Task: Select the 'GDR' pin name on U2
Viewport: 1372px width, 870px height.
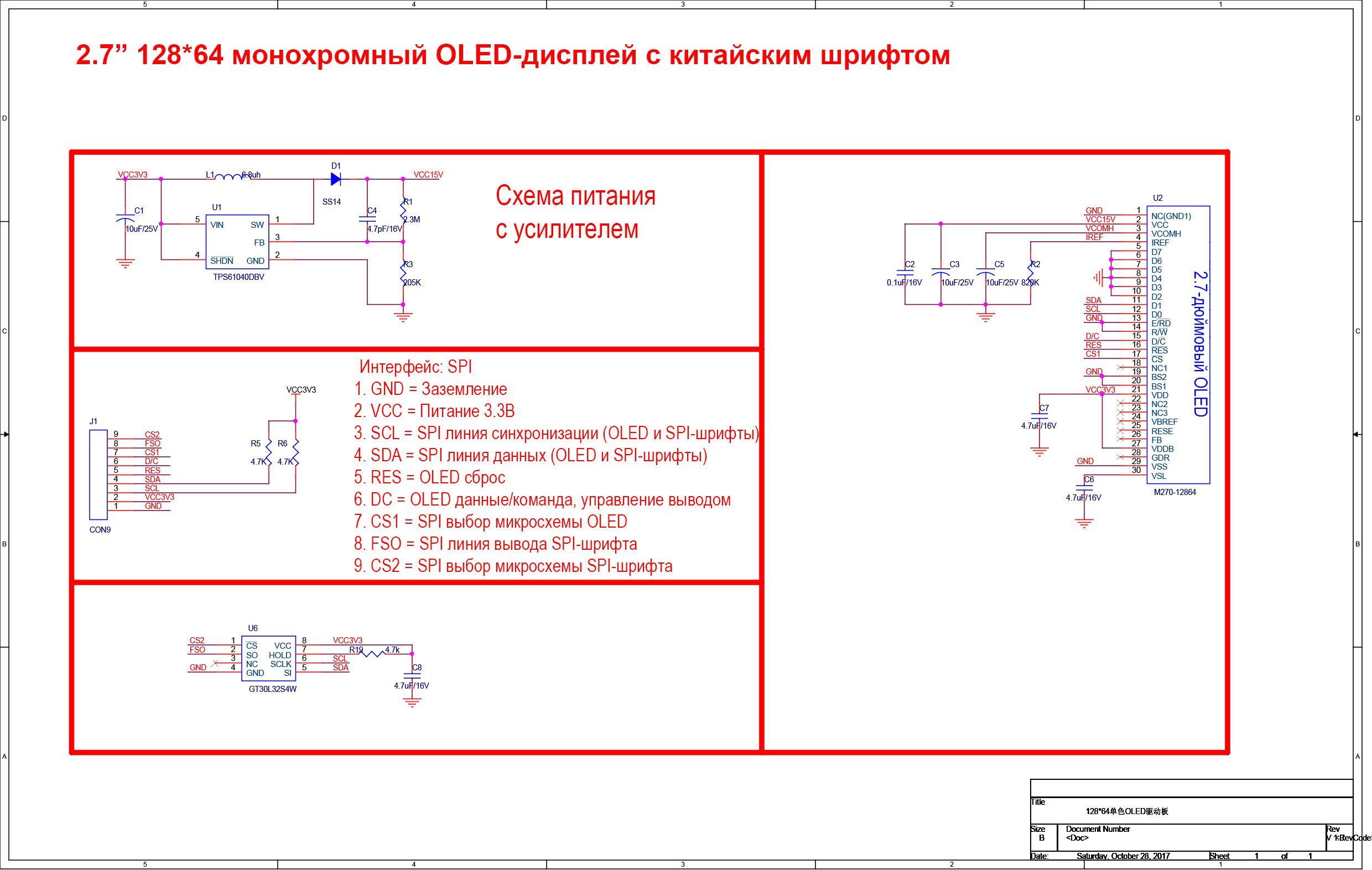Action: point(1160,458)
